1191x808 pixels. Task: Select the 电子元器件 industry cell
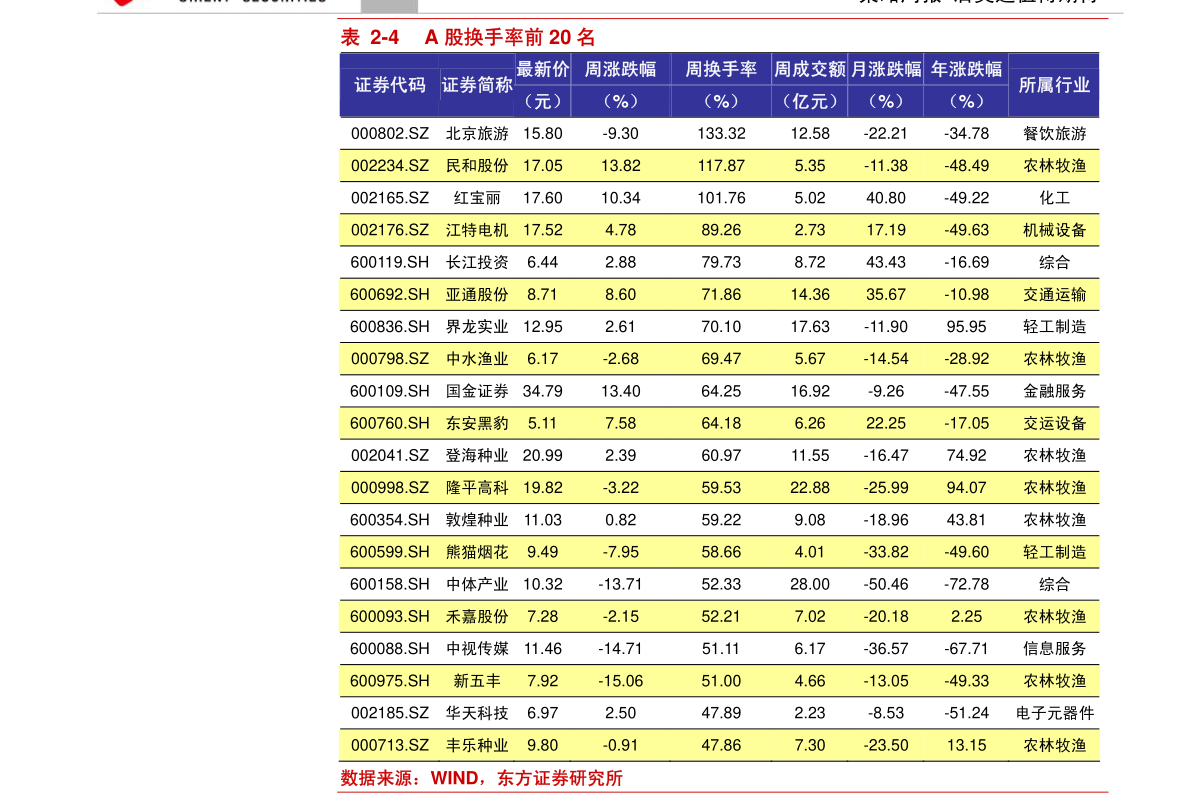[1054, 713]
